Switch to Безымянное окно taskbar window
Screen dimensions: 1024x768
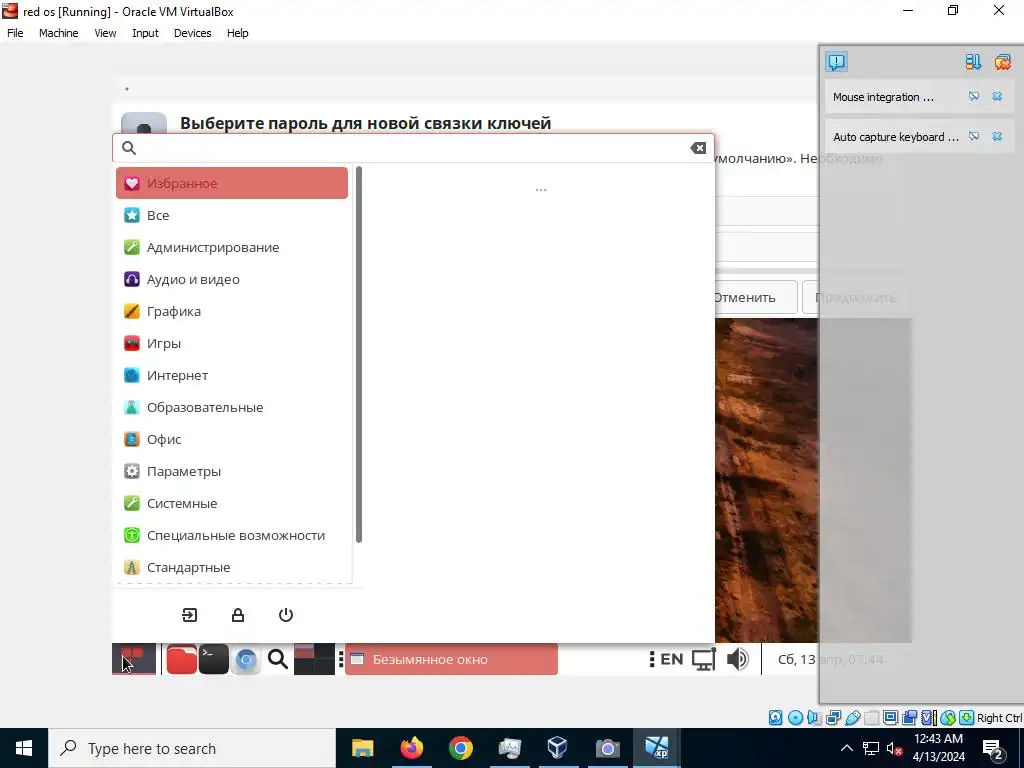coord(451,659)
